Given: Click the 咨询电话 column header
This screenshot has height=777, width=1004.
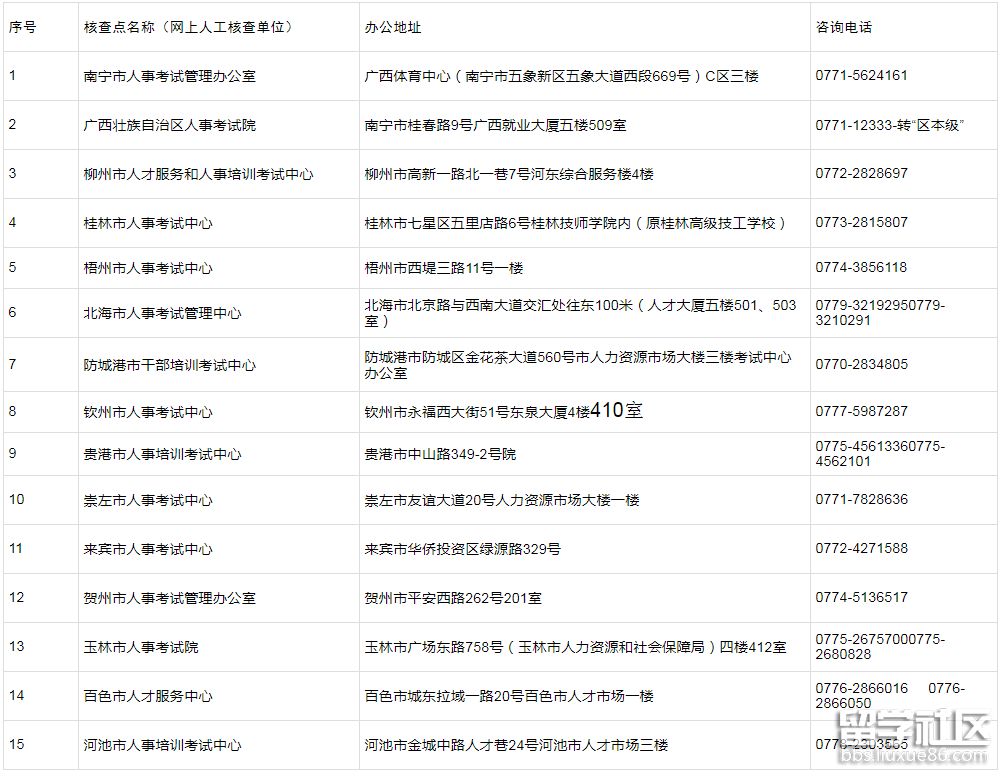Looking at the screenshot, I should click(844, 28).
